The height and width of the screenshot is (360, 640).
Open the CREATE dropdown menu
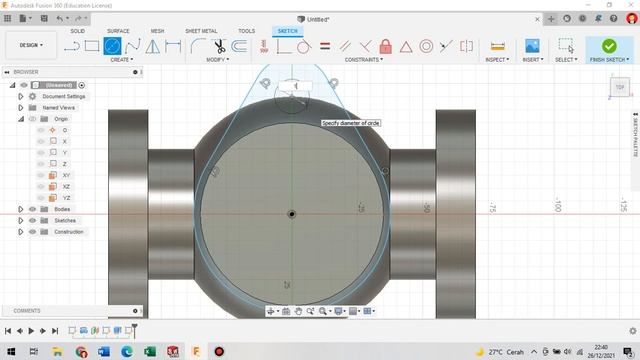(122, 60)
